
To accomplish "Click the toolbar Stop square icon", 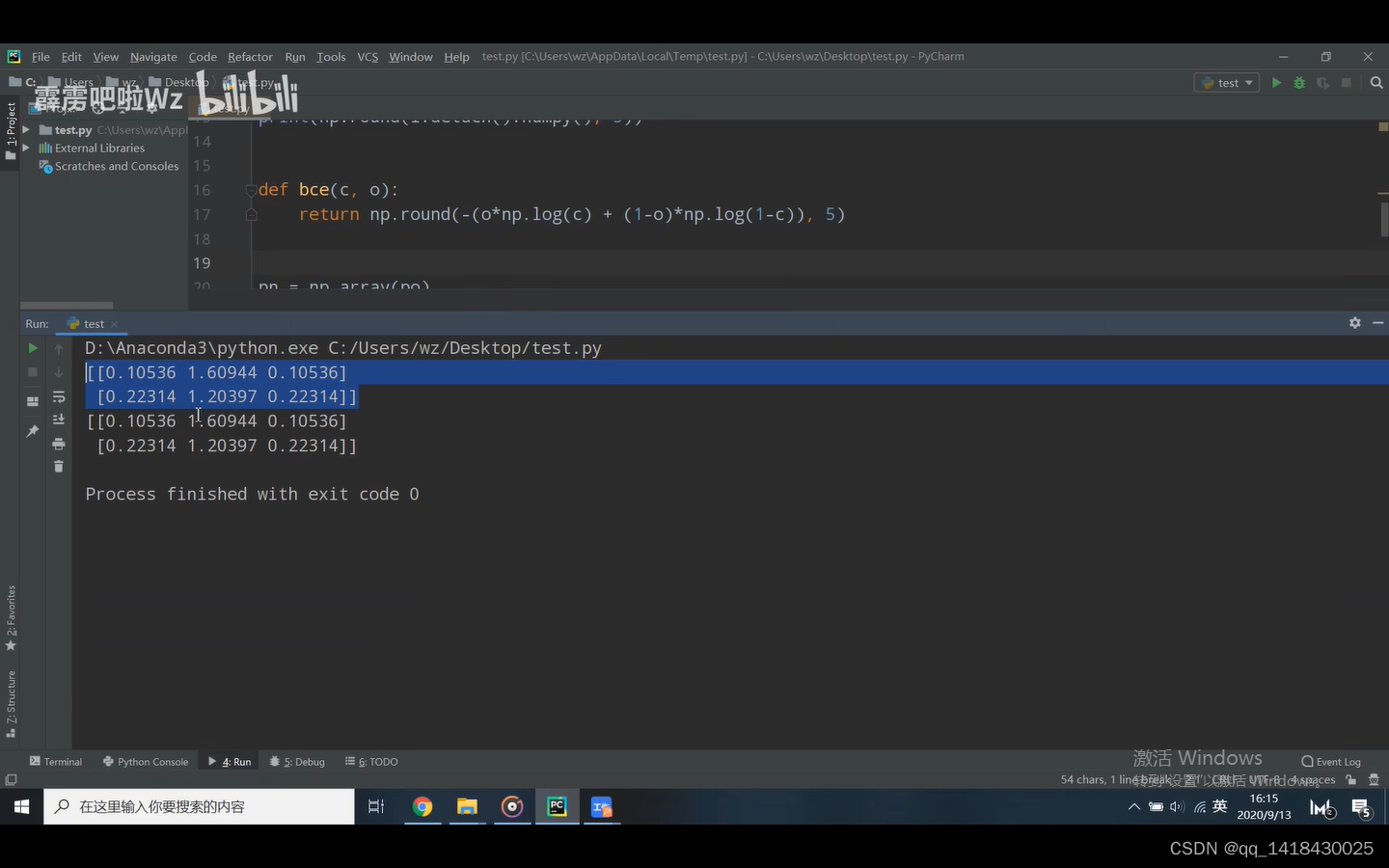I will coord(1347,83).
